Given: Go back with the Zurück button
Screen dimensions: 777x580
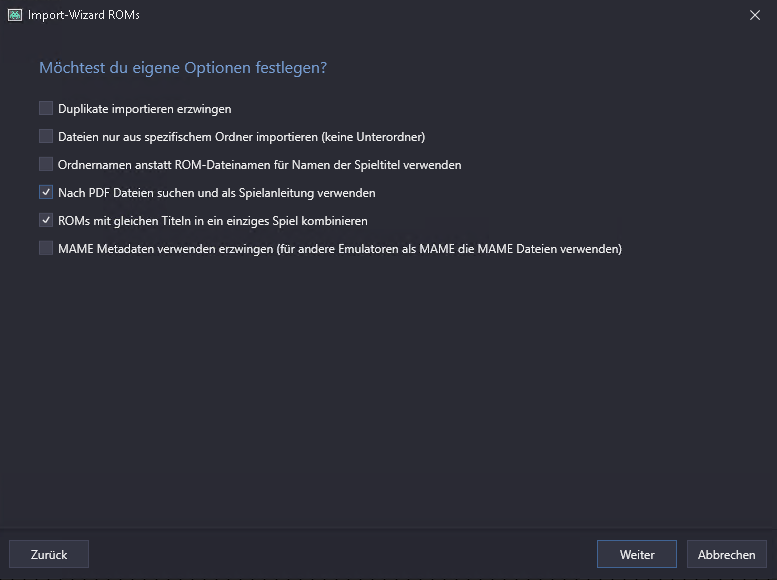Looking at the screenshot, I should 49,554.
